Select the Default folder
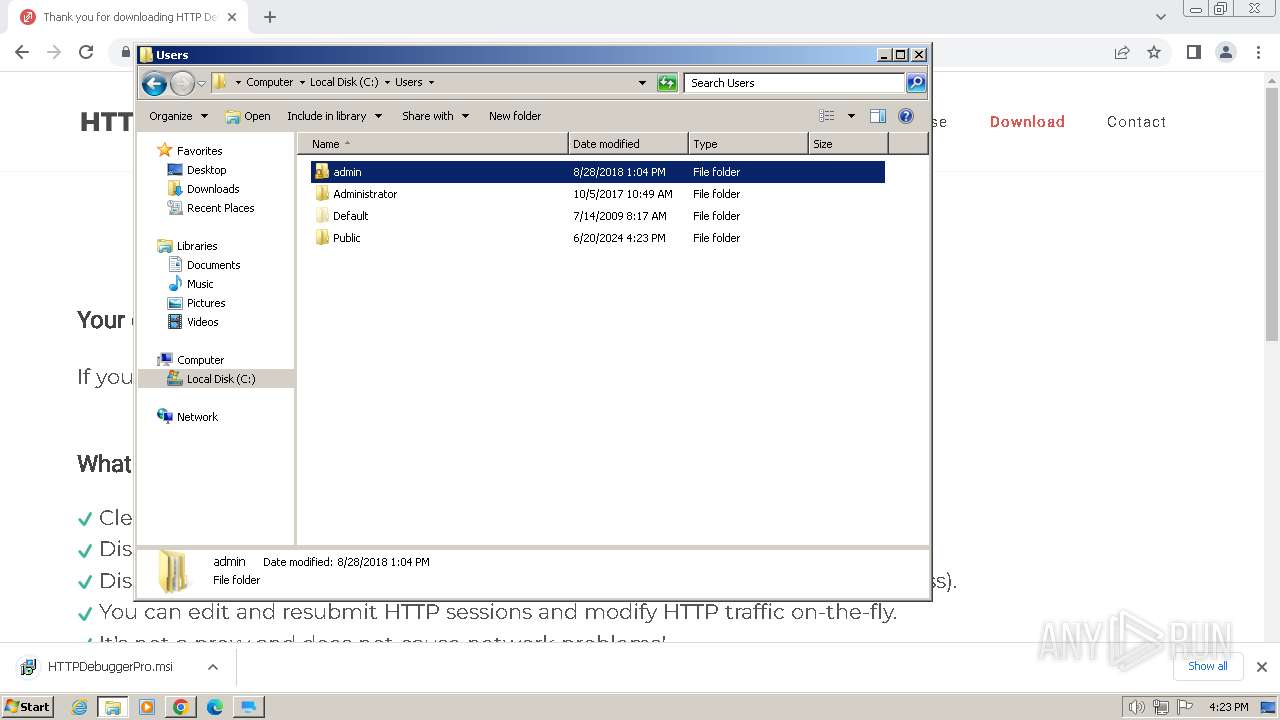 coord(350,216)
